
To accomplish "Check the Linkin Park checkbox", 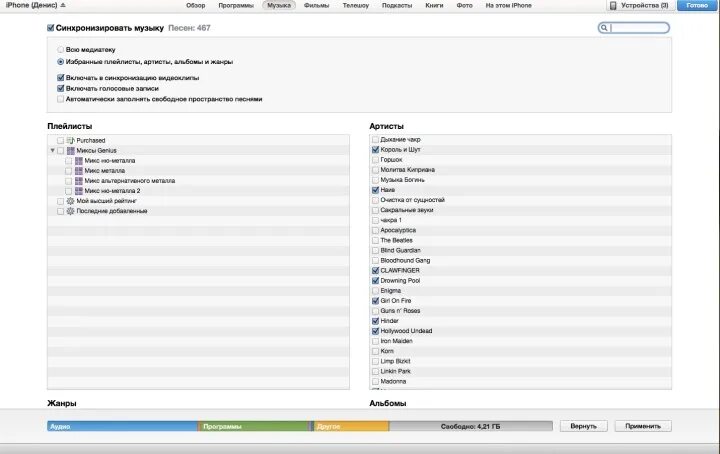I will 375,371.
